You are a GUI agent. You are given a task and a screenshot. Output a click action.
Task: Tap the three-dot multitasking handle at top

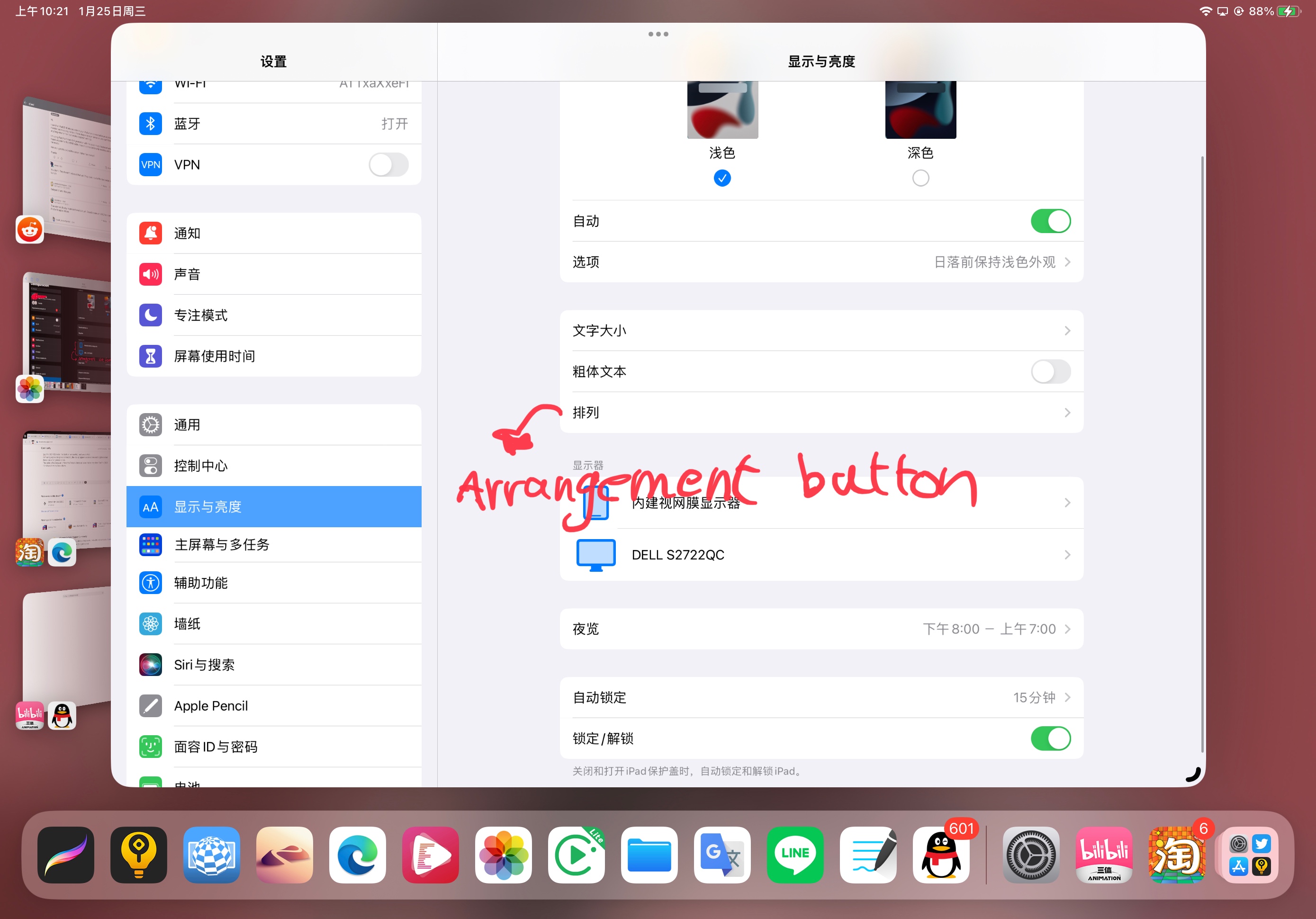point(658,35)
